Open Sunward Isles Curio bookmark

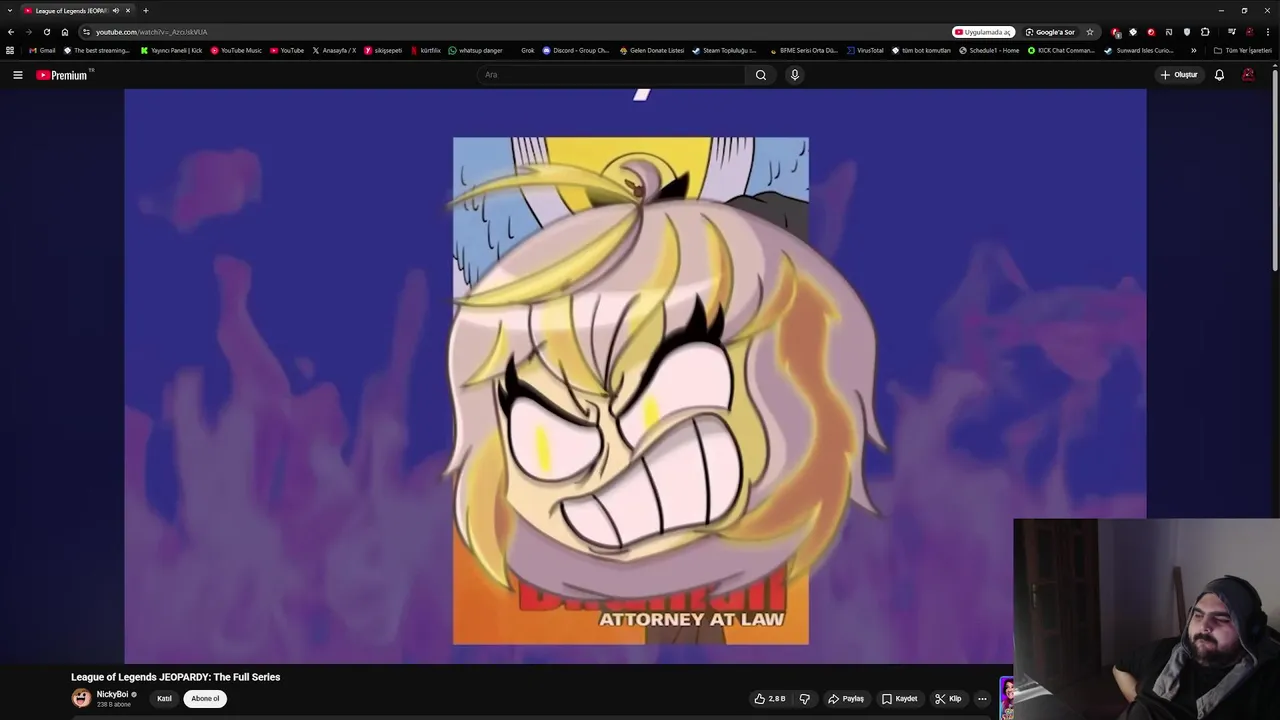(1139, 50)
